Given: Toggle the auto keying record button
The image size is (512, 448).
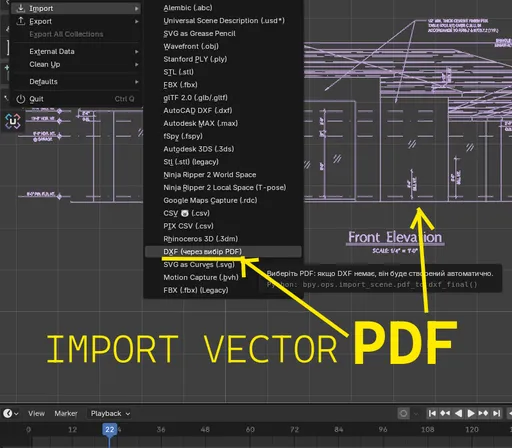Looking at the screenshot, I should pos(403,414).
